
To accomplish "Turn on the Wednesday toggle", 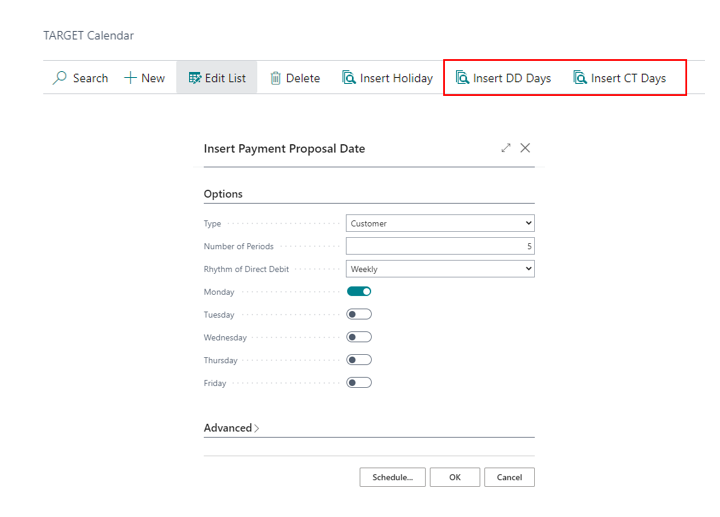I will pyautogui.click(x=359, y=338).
